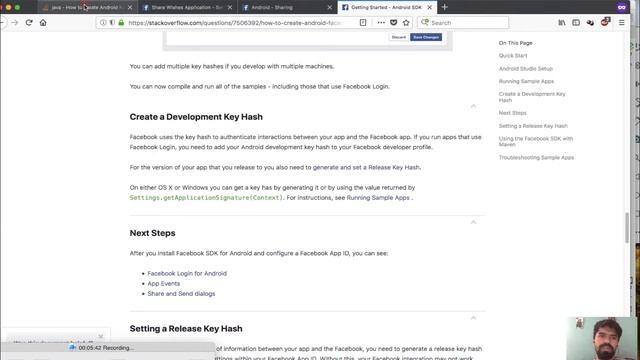The width and height of the screenshot is (640, 360).
Task: Click the green padlock security icon
Action: tap(121, 22)
